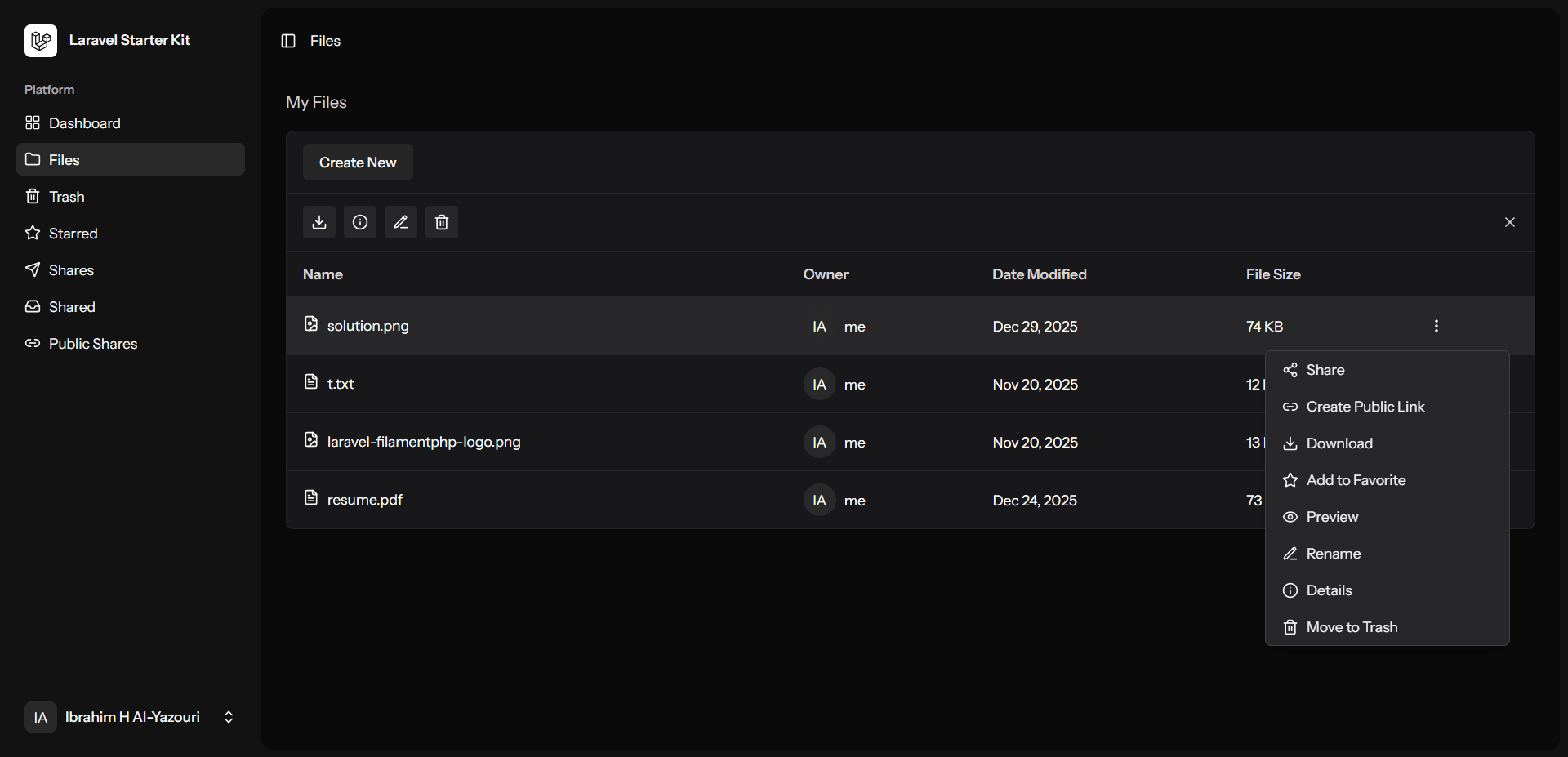Viewport: 1568px width, 757px height.
Task: Click the toolbar rename pencil icon
Action: pyautogui.click(x=401, y=222)
